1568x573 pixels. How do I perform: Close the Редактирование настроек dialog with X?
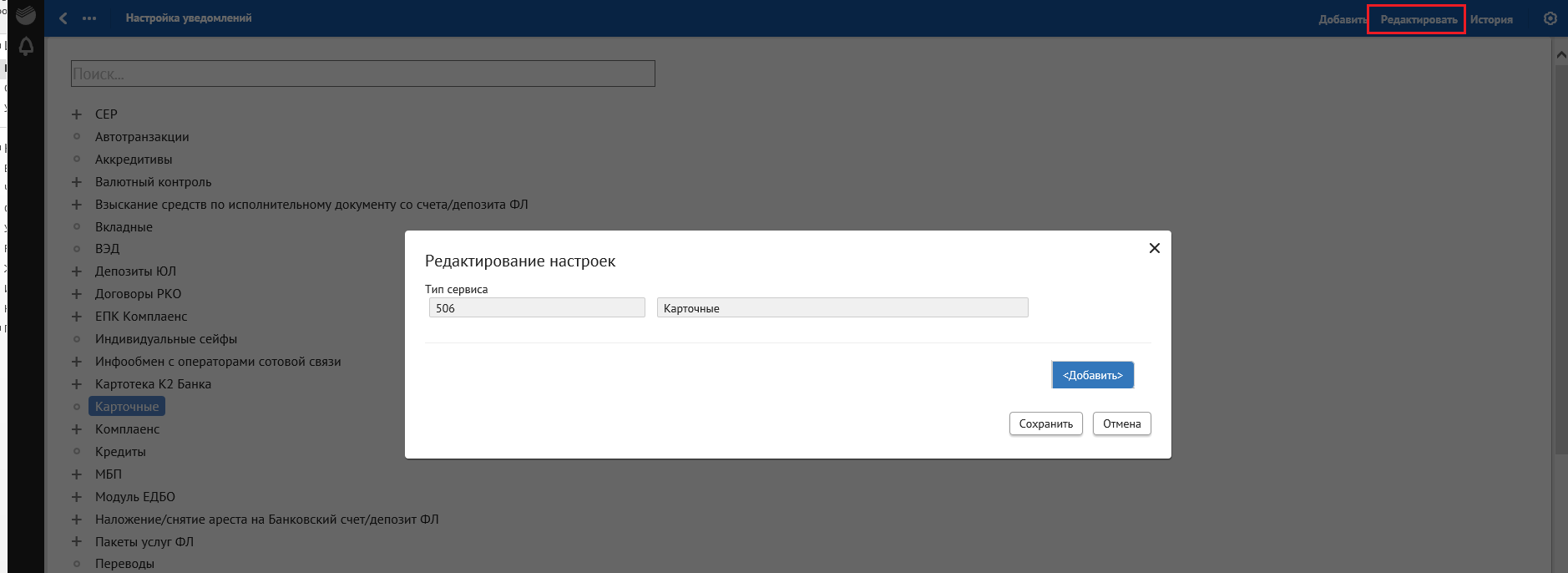point(1154,248)
